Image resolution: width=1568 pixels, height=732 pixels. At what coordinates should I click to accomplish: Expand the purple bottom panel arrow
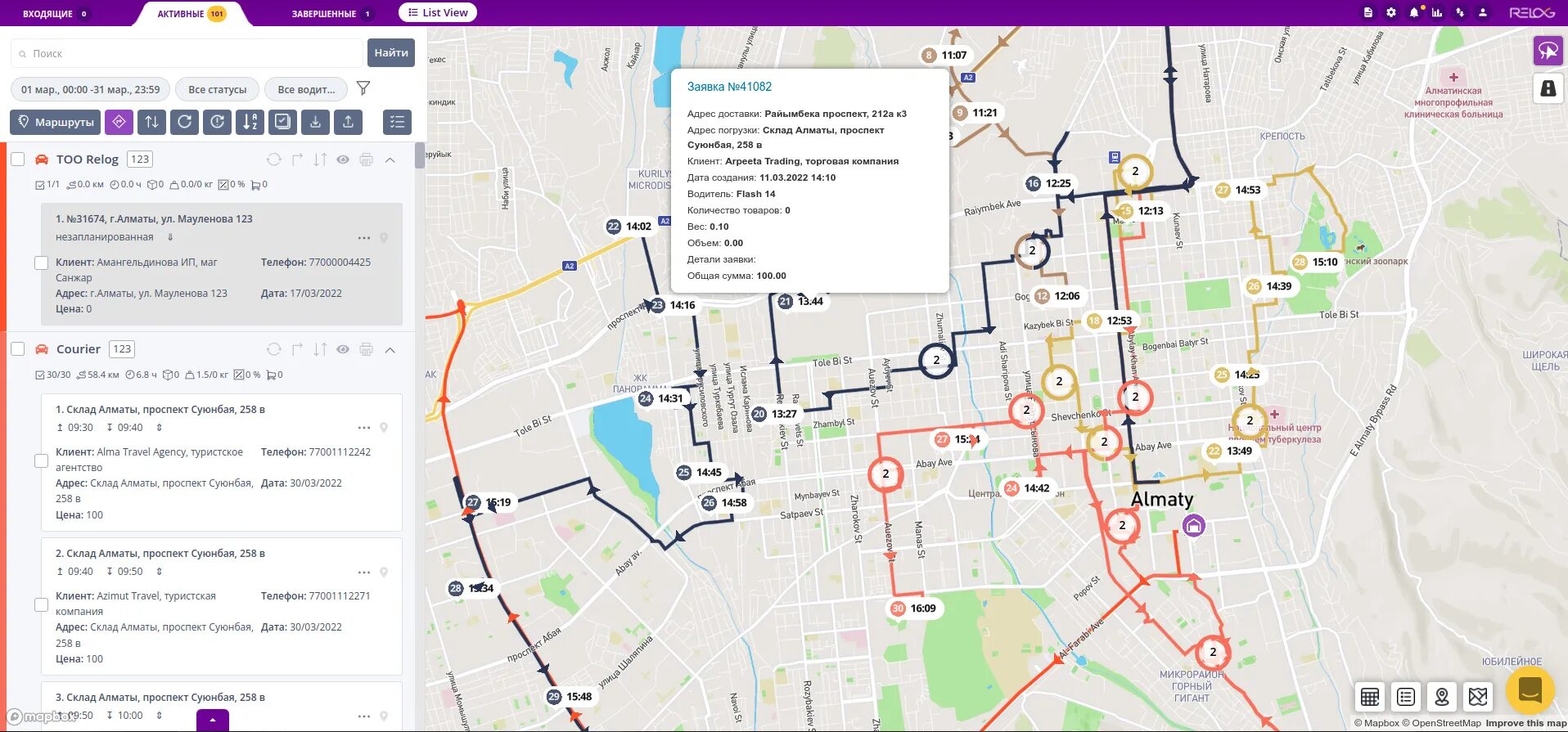pos(213,720)
